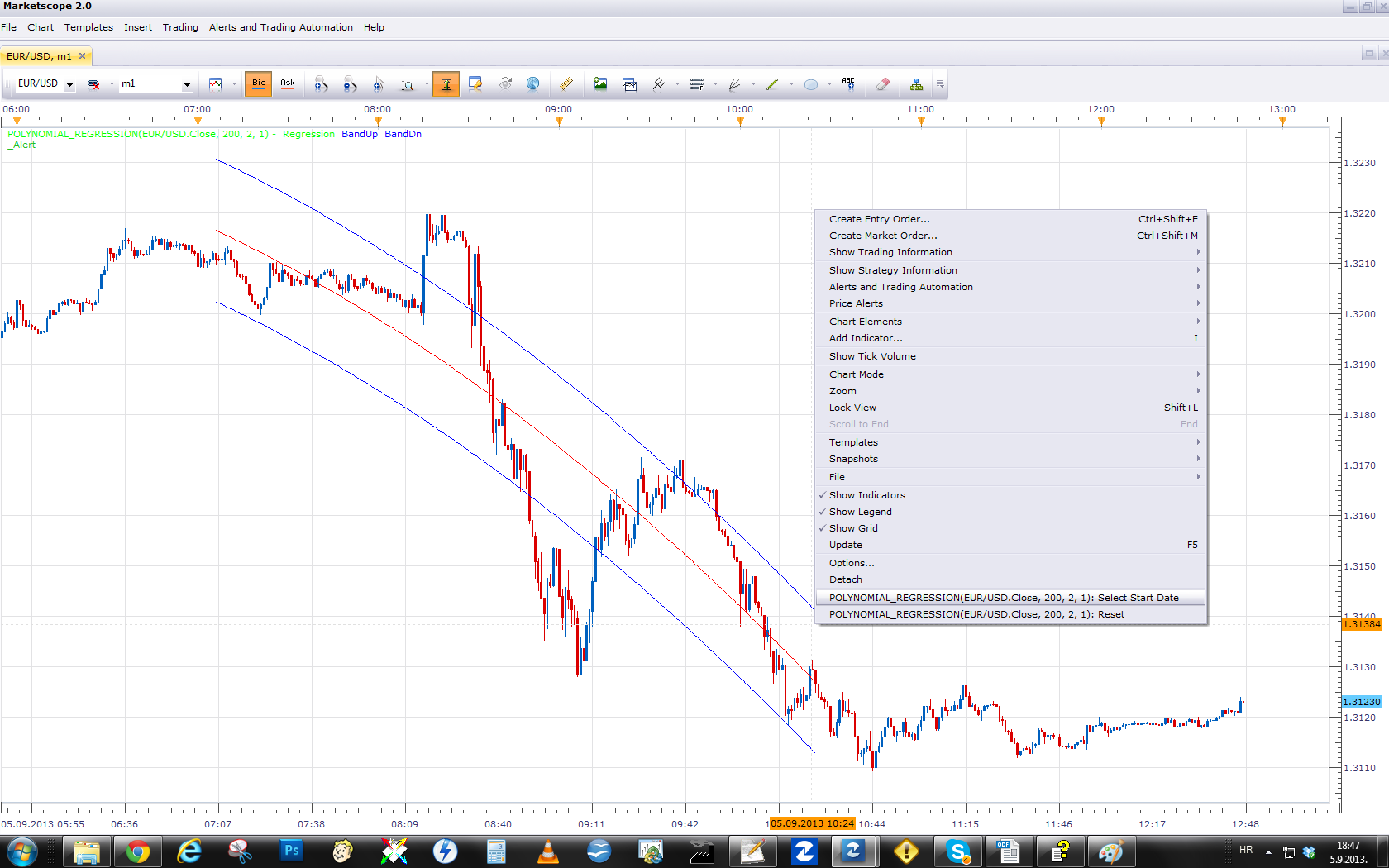This screenshot has width=1389, height=868.
Task: Click the zoom area magnifier icon
Action: tap(407, 84)
